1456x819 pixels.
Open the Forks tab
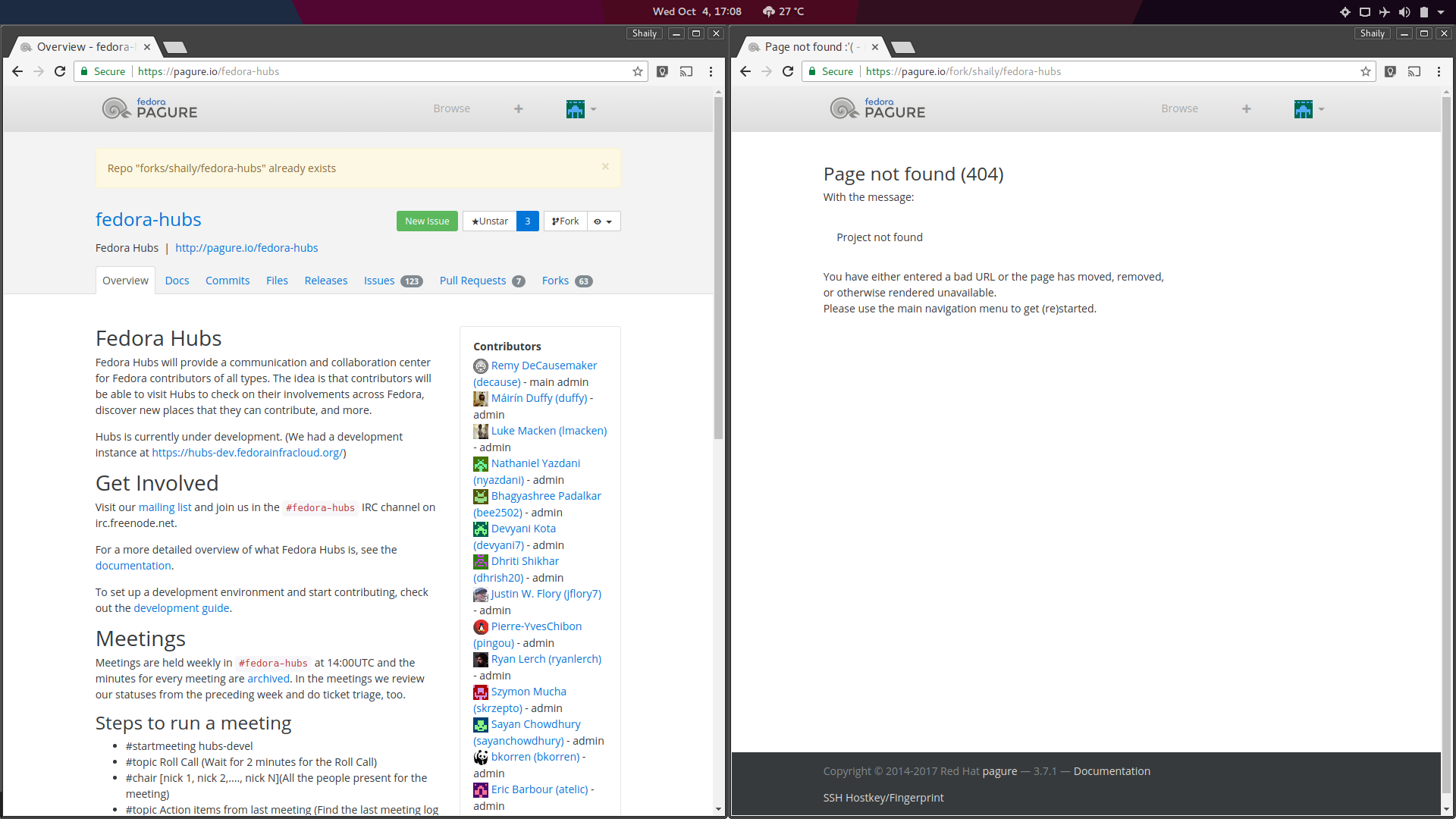click(x=567, y=281)
